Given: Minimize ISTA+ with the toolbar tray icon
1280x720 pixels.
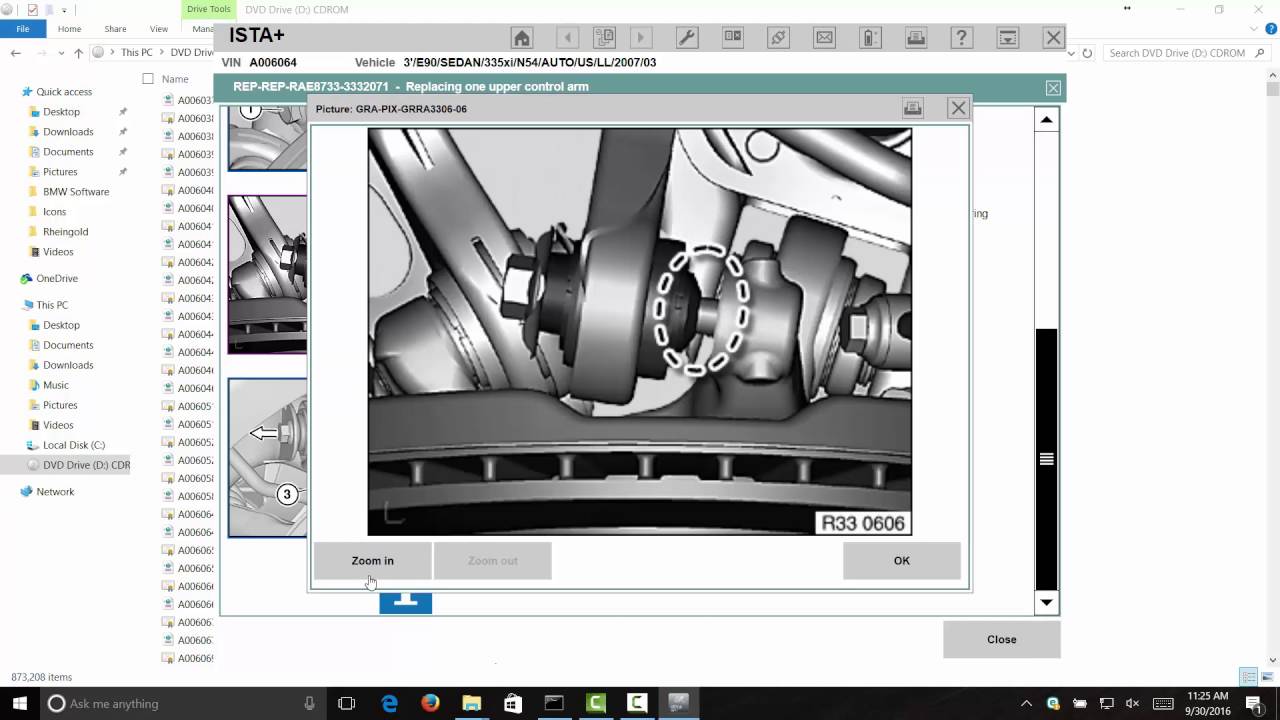Looking at the screenshot, I should click(1008, 38).
